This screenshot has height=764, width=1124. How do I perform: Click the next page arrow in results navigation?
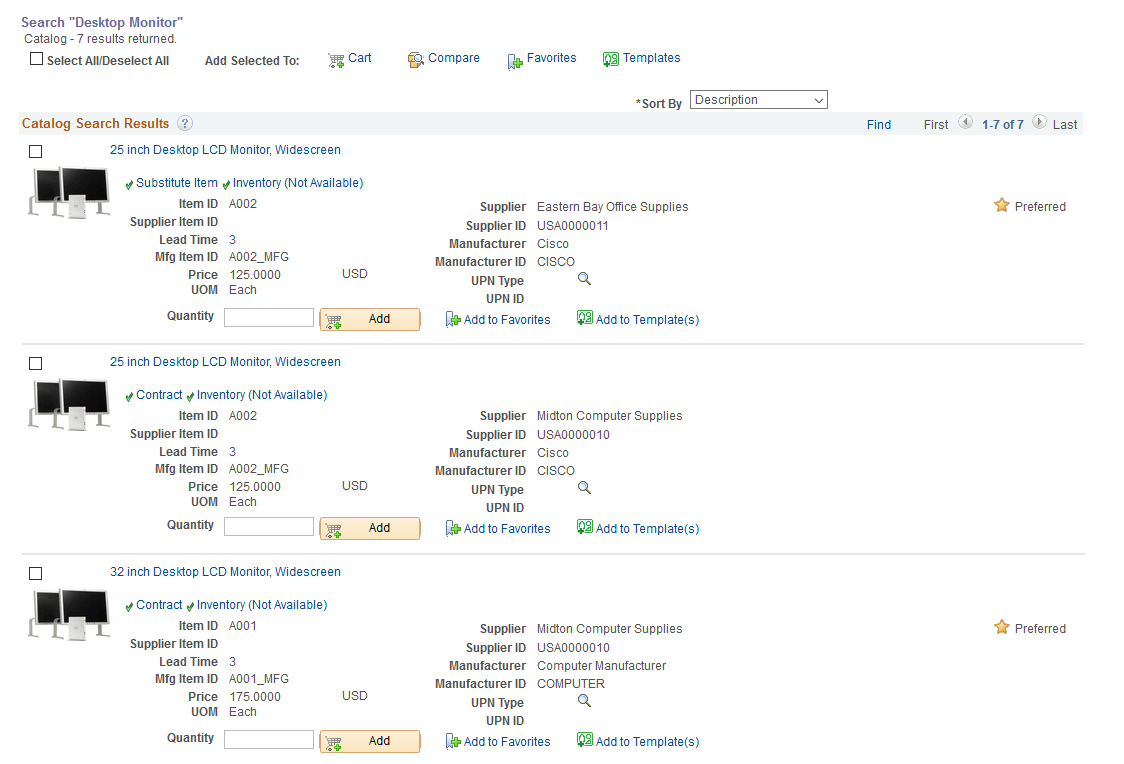click(1039, 122)
